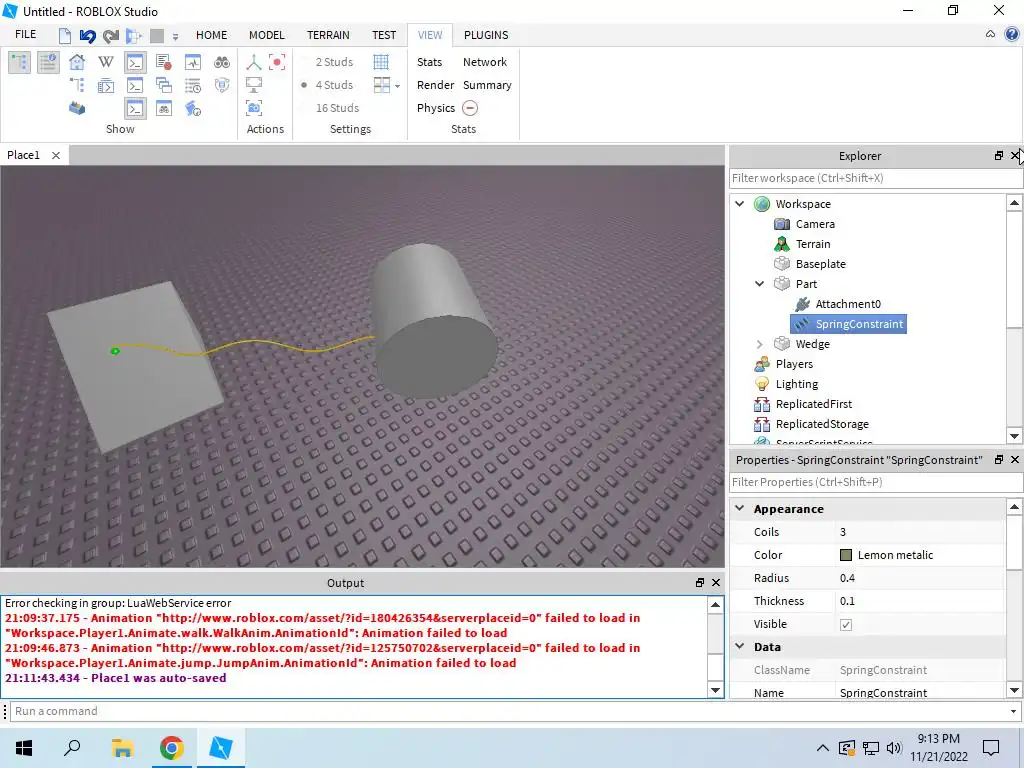Click the Lemon metalic color swatch

click(x=846, y=555)
